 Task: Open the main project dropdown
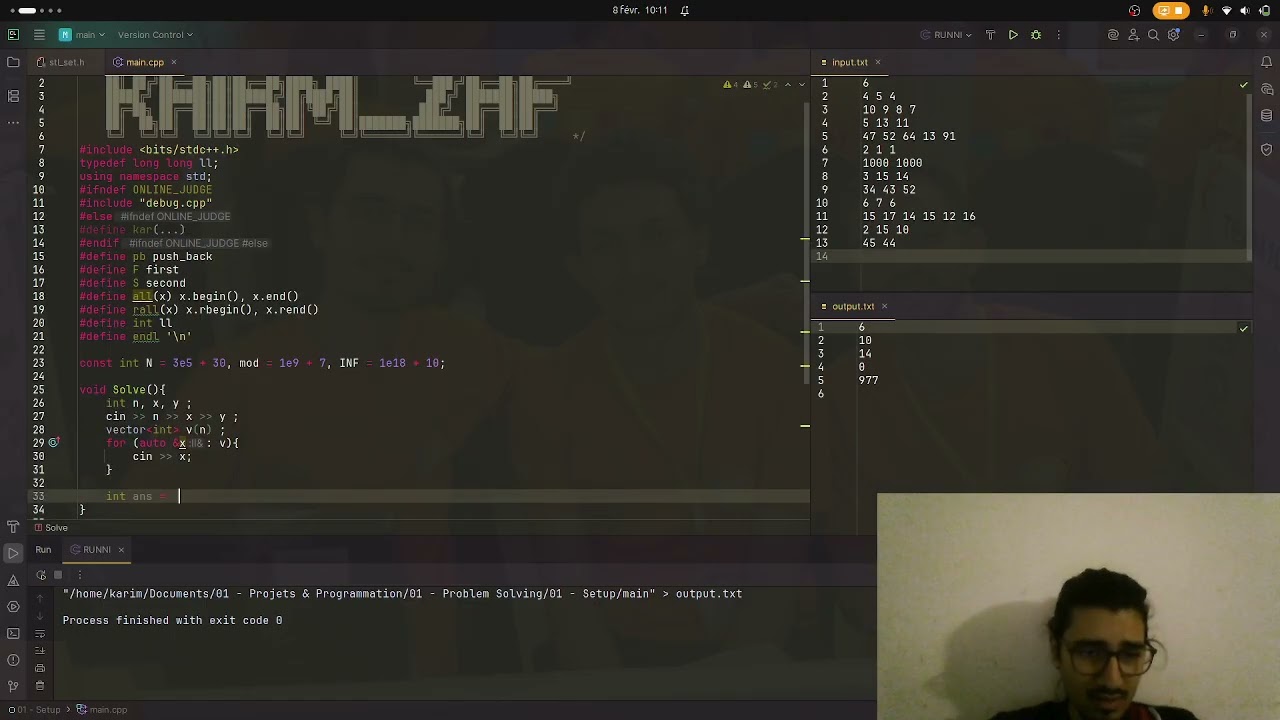tap(82, 35)
